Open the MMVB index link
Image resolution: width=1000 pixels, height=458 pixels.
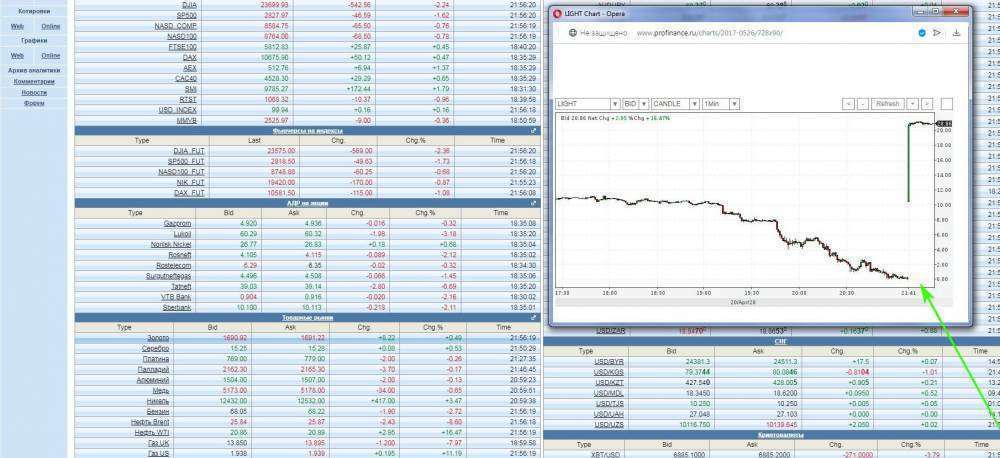[x=187, y=121]
